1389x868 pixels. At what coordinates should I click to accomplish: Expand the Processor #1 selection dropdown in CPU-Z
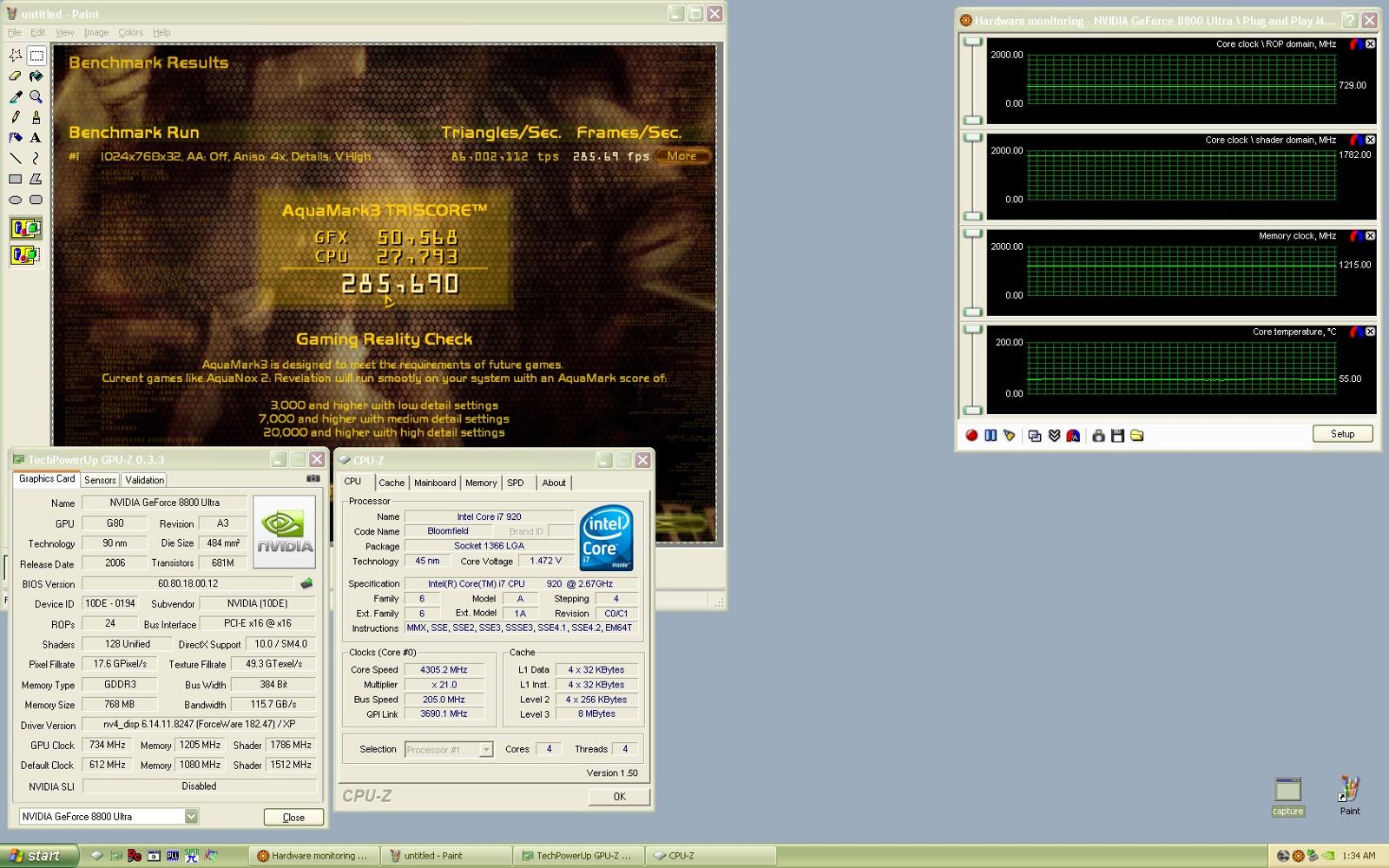tap(486, 749)
